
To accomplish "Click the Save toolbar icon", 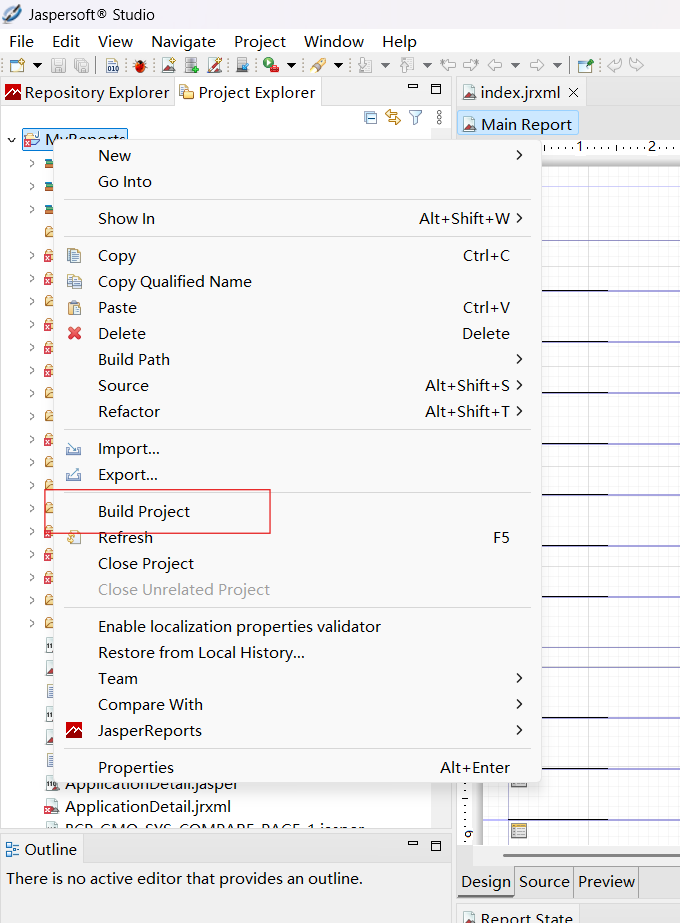I will tap(58, 65).
